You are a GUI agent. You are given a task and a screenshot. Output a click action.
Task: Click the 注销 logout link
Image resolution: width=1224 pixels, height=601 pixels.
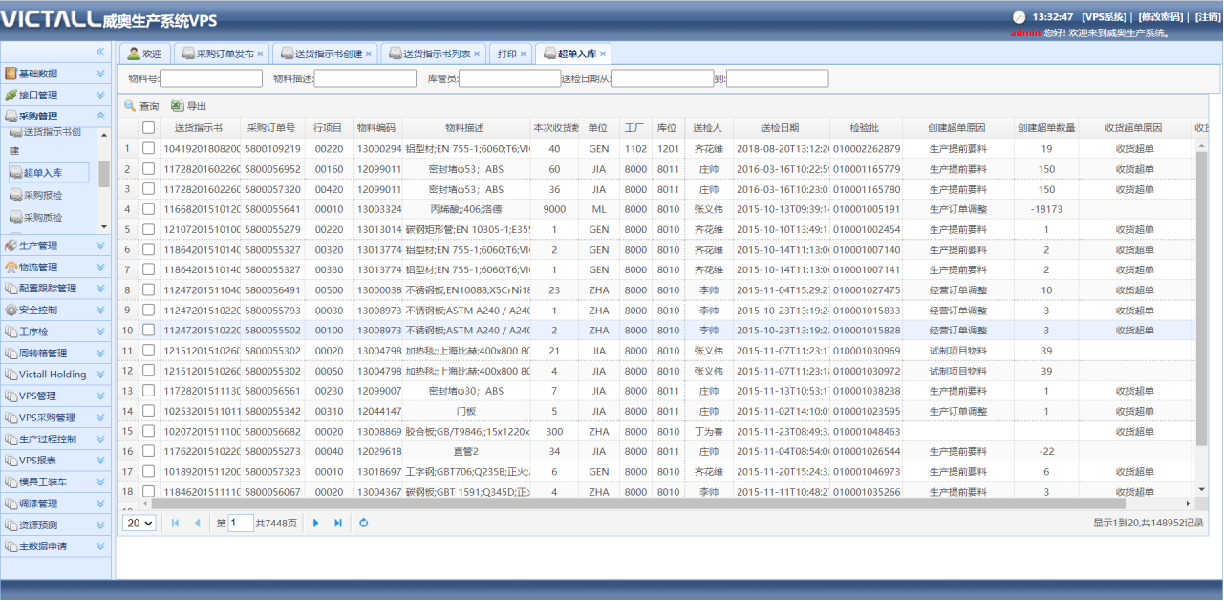1207,17
